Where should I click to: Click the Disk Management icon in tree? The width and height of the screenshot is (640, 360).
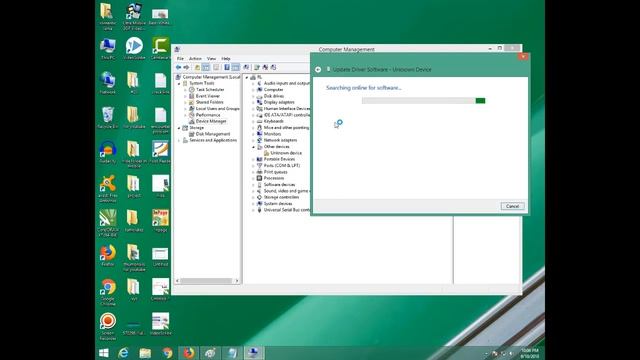pos(191,134)
